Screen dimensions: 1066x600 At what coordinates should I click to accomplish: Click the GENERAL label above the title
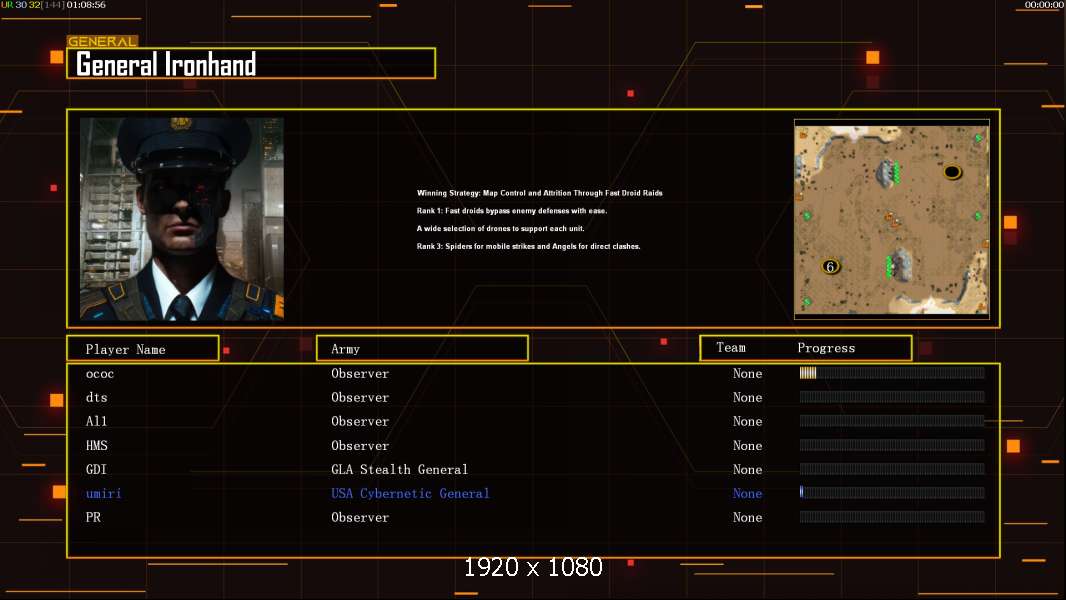click(102, 41)
